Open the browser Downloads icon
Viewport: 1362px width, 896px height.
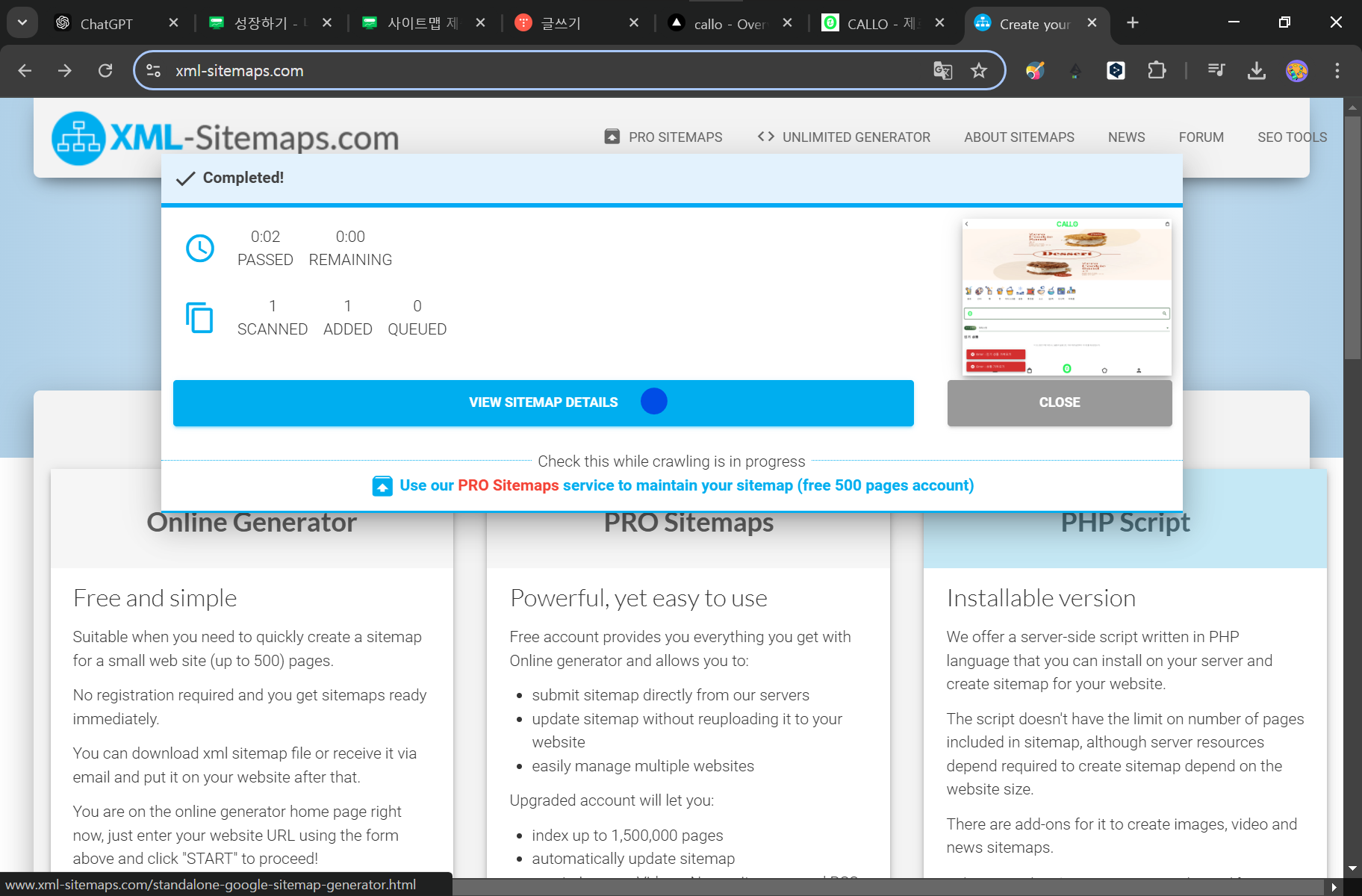(1257, 70)
